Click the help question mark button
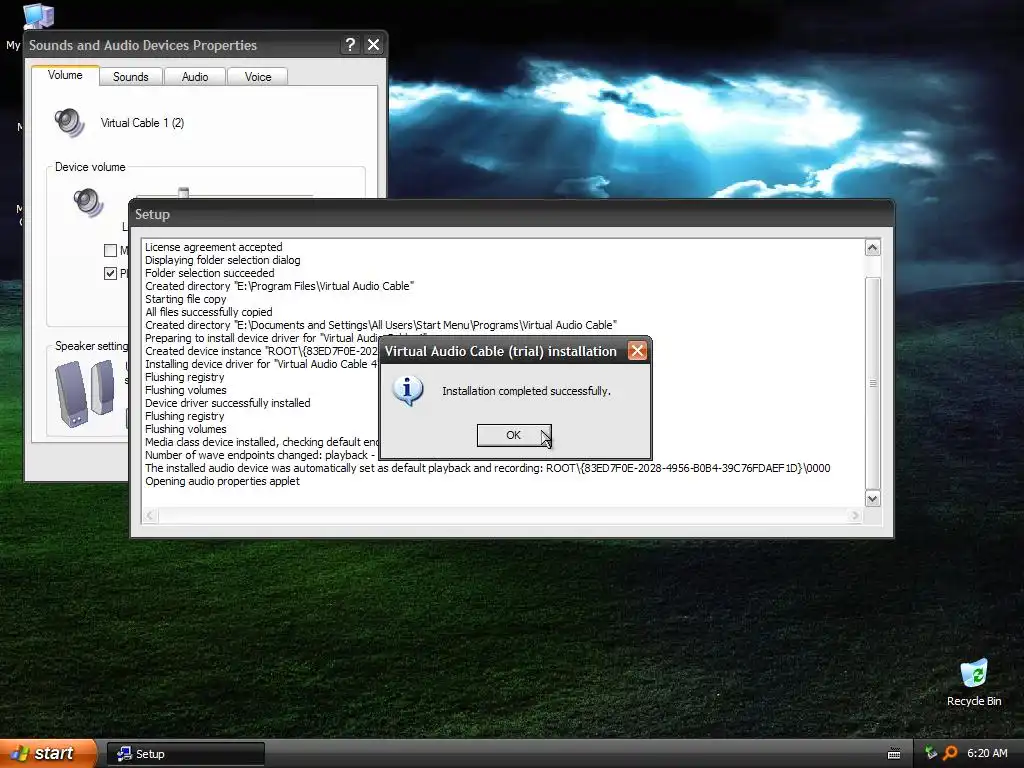This screenshot has height=768, width=1024. point(350,44)
